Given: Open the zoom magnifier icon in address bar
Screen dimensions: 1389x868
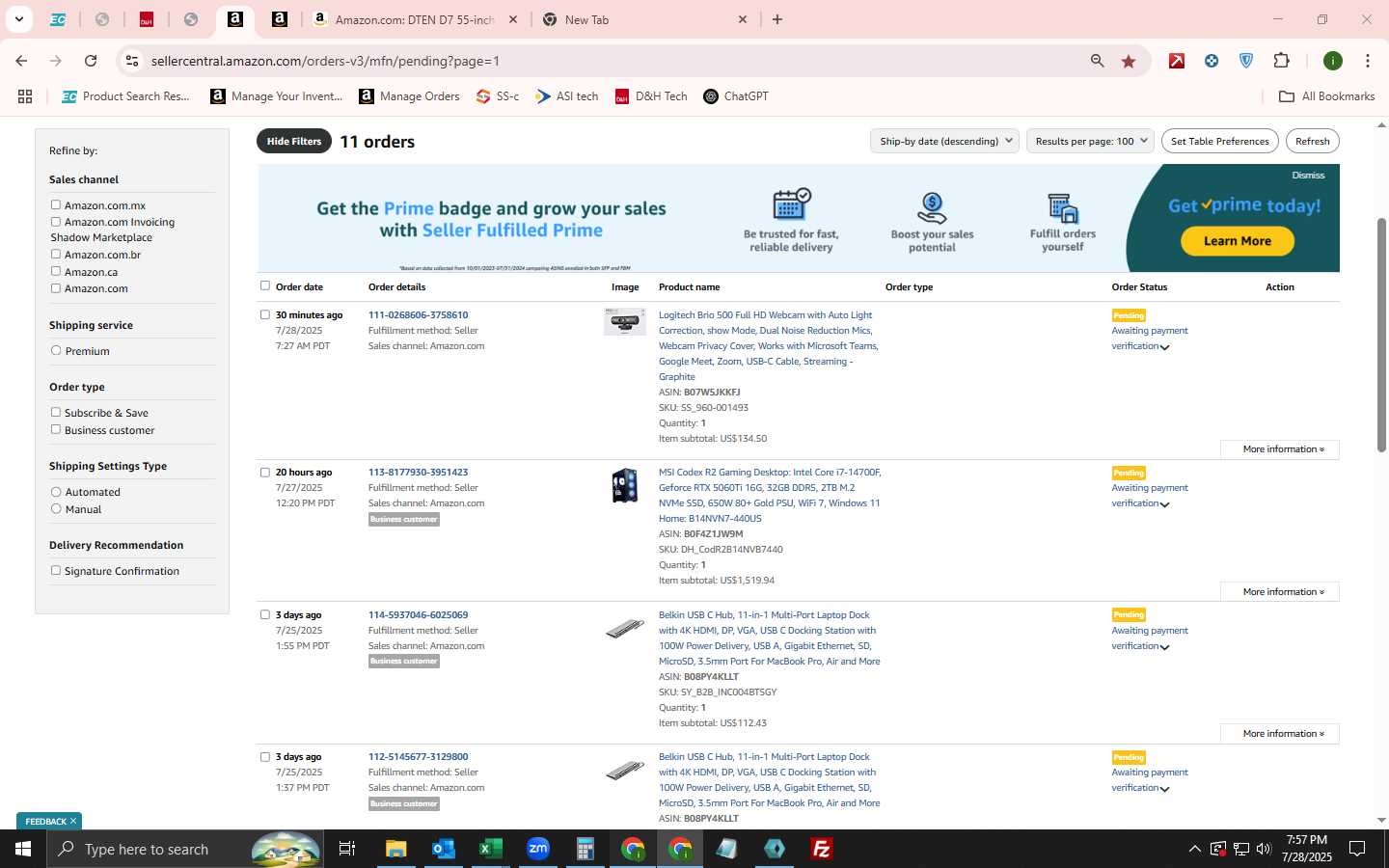Looking at the screenshot, I should [x=1097, y=61].
